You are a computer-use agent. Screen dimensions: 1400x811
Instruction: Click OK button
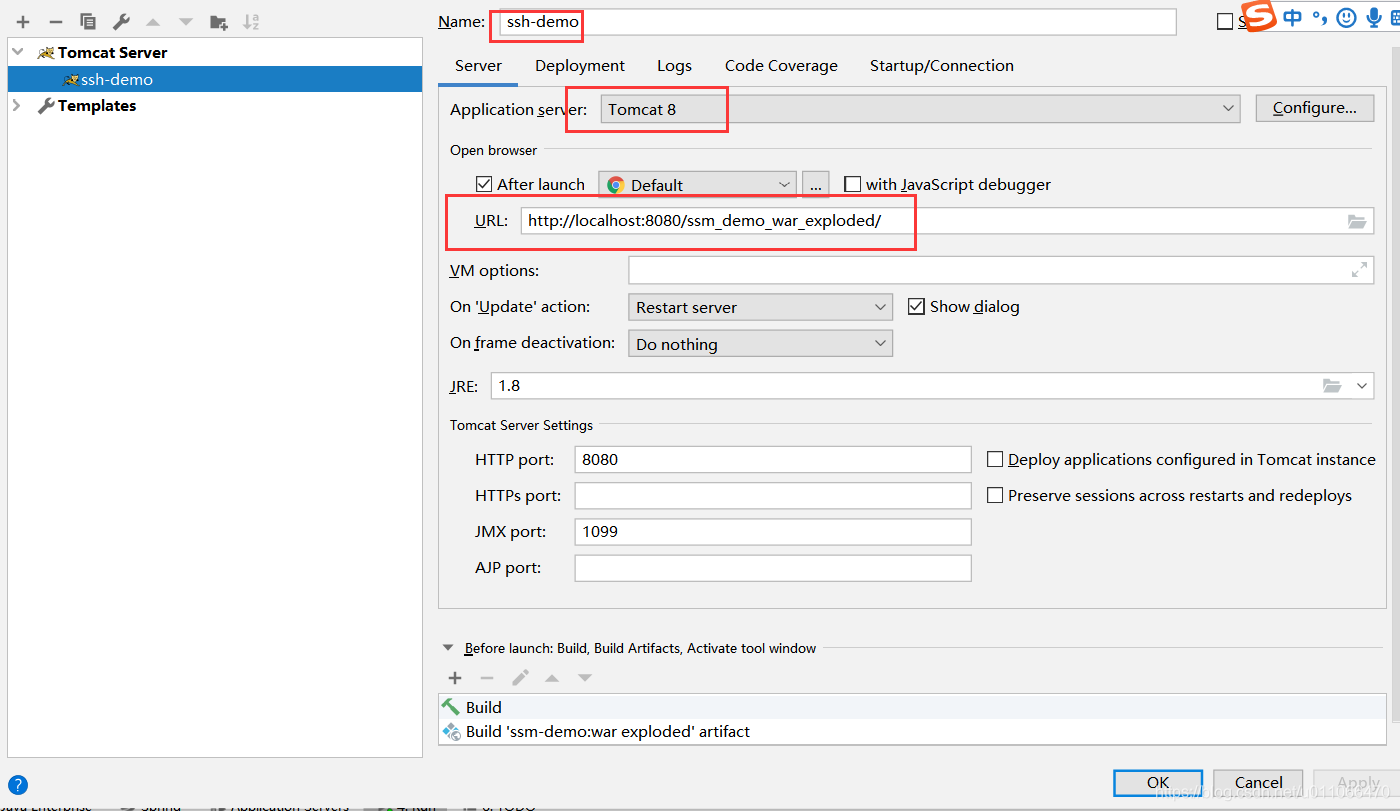[1158, 783]
